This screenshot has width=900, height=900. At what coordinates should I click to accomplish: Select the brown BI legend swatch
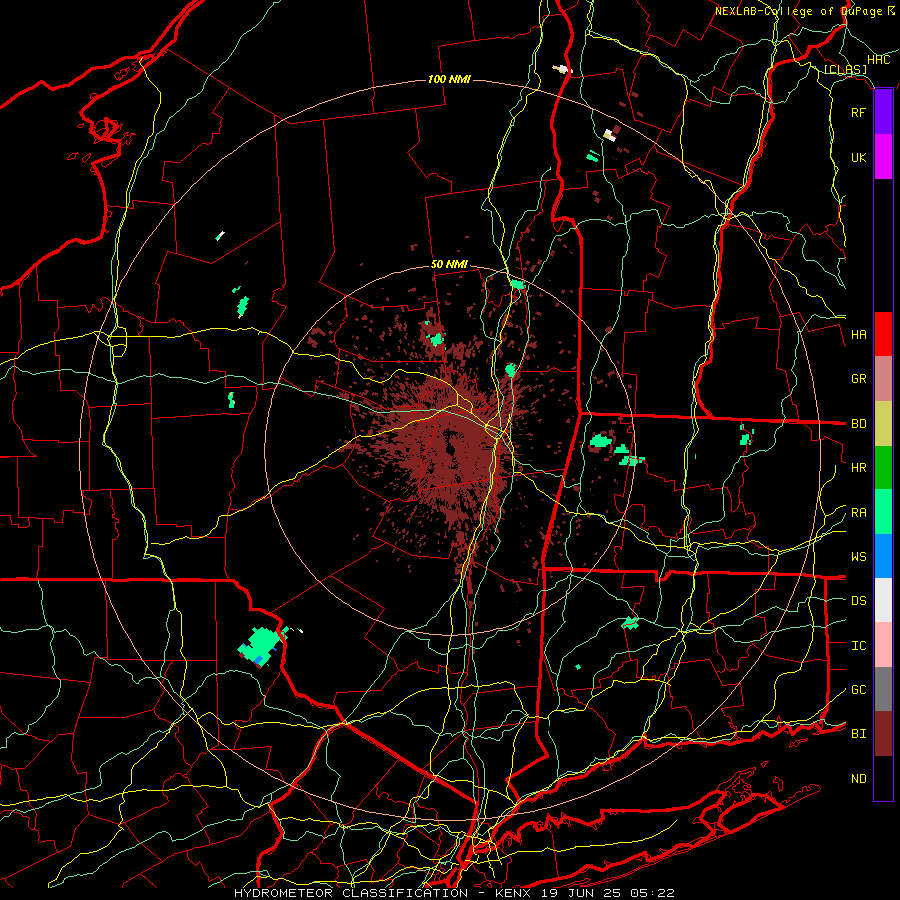(x=883, y=734)
